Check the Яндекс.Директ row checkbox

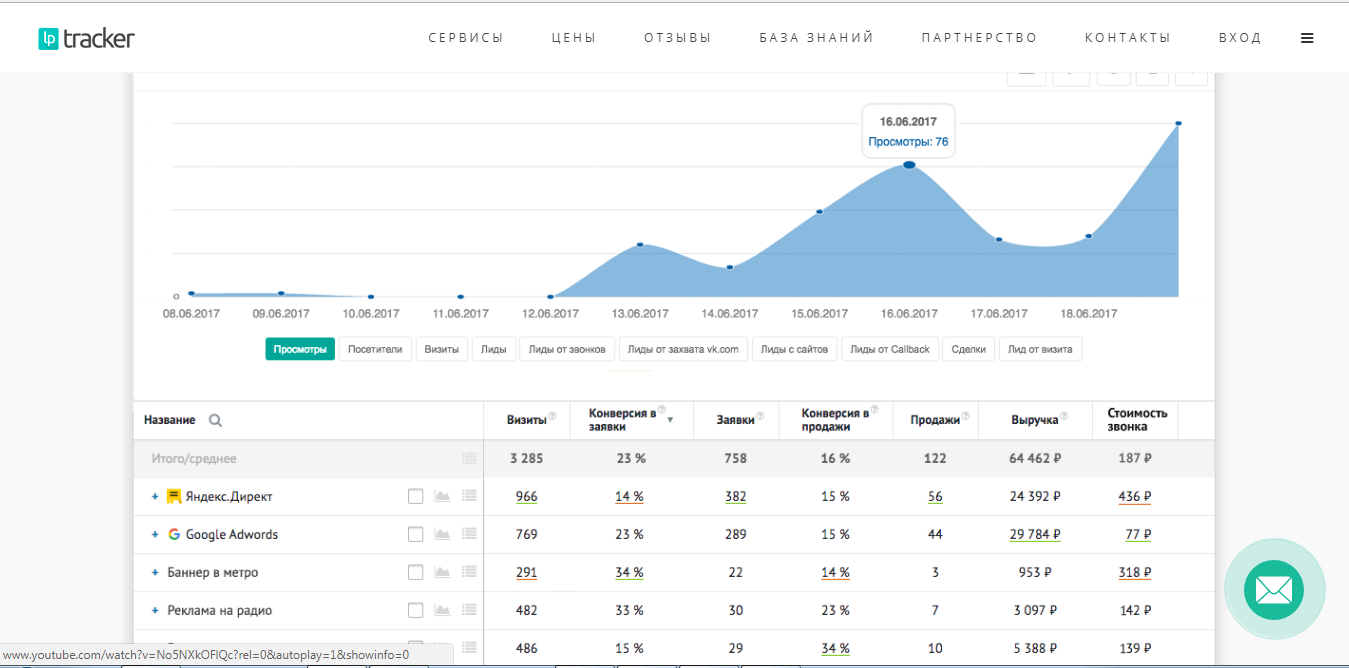coord(415,496)
